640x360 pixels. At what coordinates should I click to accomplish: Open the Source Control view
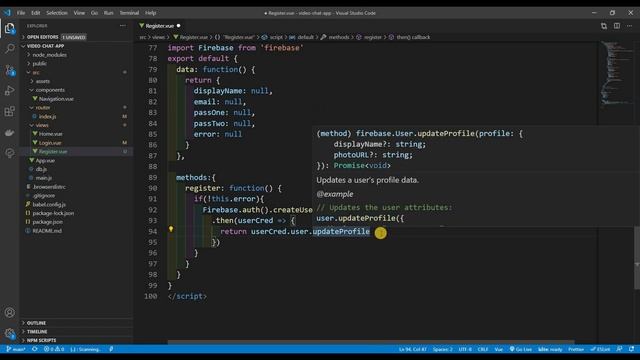coord(9,70)
